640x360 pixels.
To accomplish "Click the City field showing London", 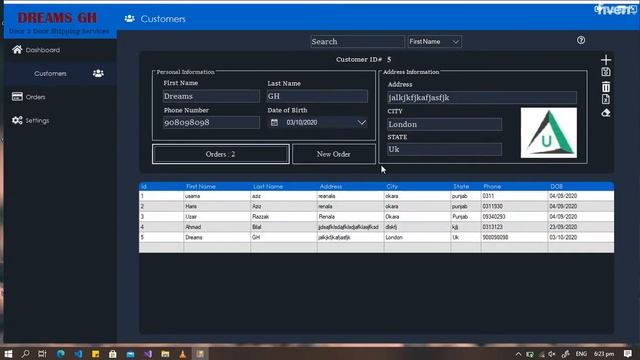I will tap(444, 124).
